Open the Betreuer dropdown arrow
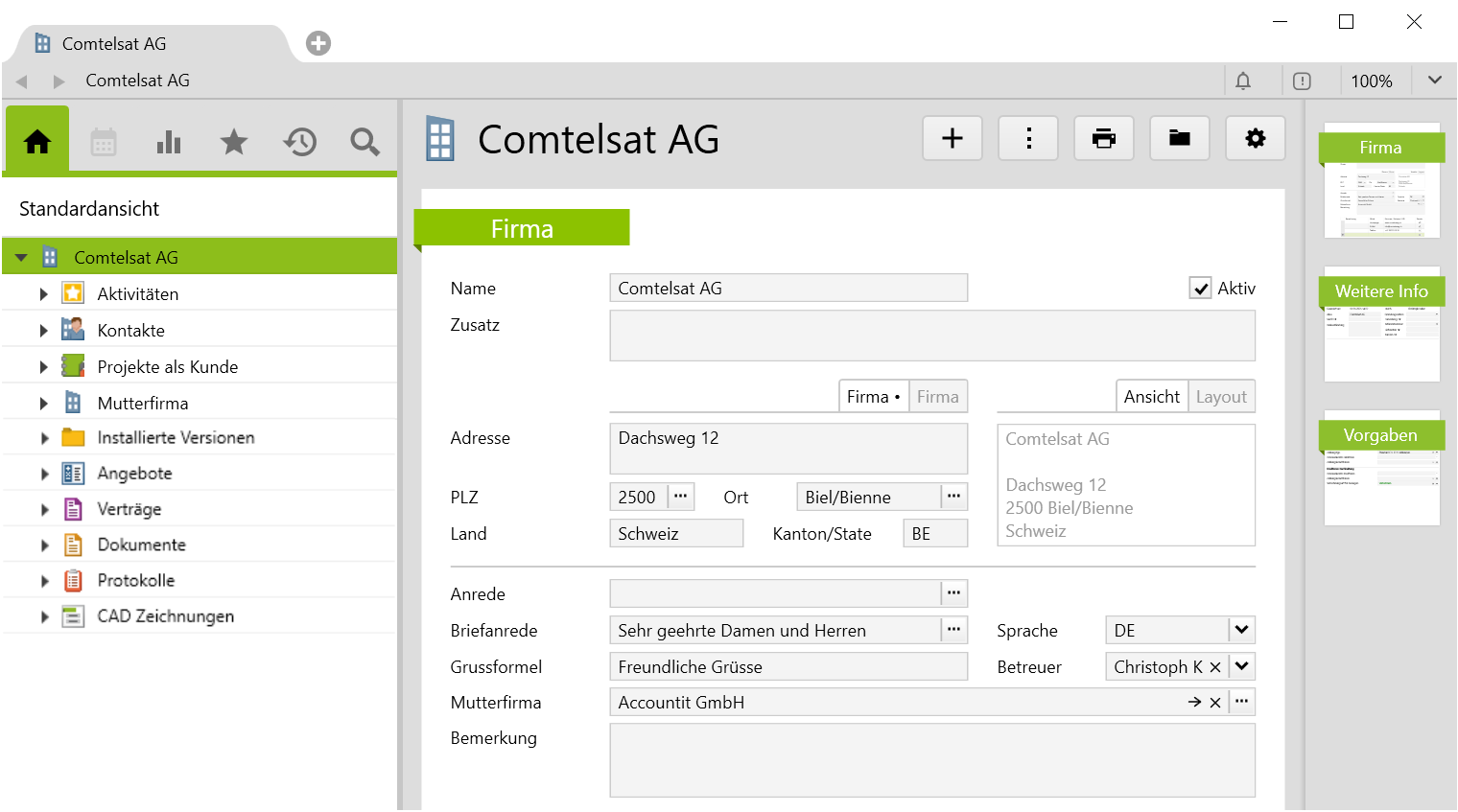Screen dimensions: 1458x812 pyautogui.click(x=1241, y=666)
